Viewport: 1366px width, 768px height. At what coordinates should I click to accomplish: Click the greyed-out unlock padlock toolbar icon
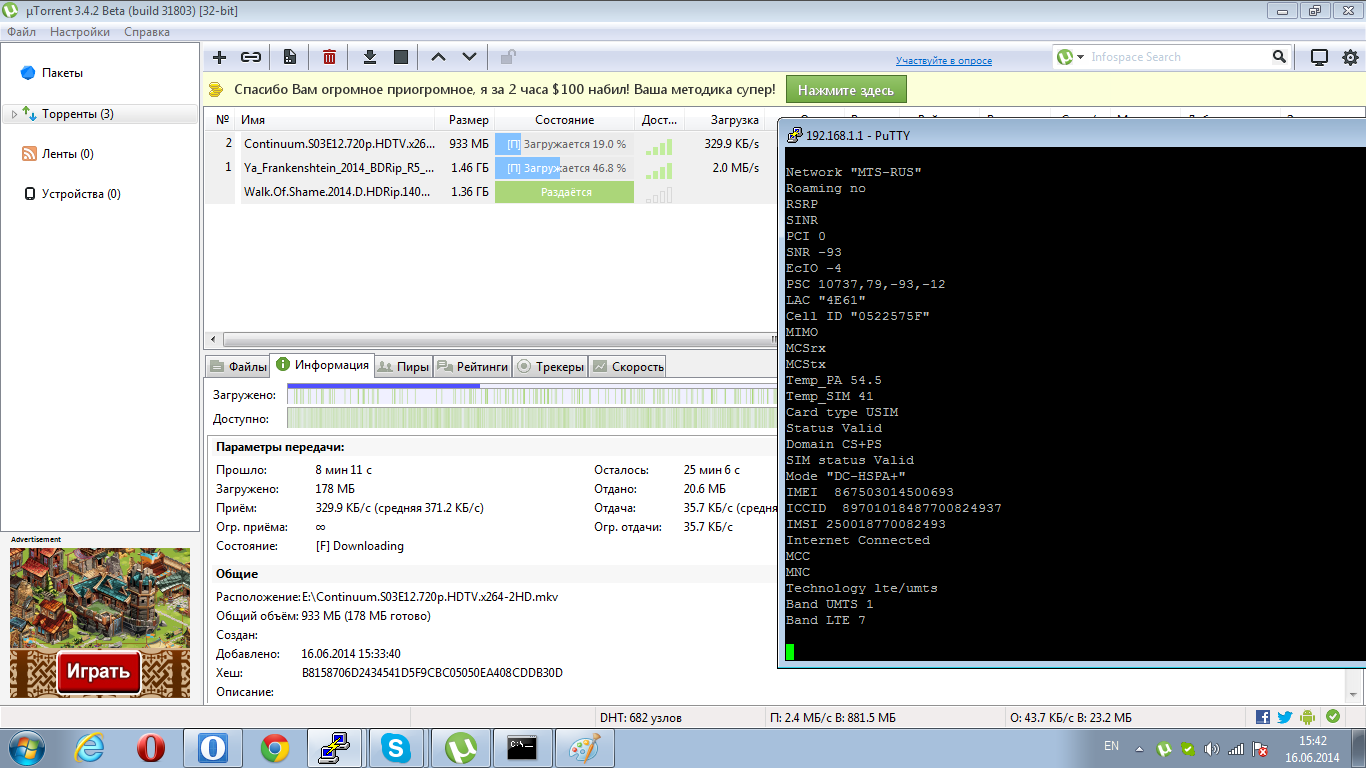tap(508, 57)
